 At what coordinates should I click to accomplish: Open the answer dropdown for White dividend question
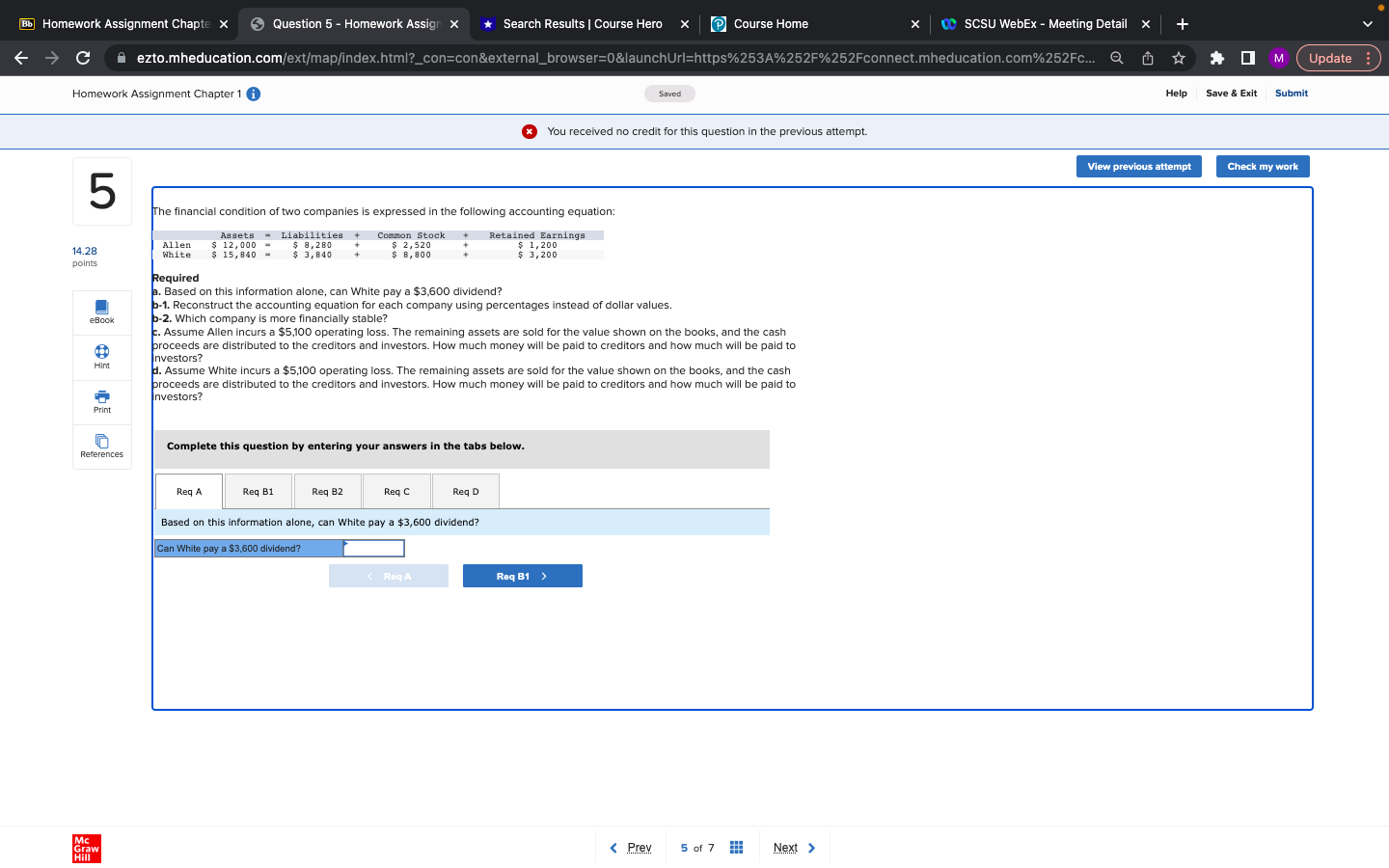click(x=374, y=548)
